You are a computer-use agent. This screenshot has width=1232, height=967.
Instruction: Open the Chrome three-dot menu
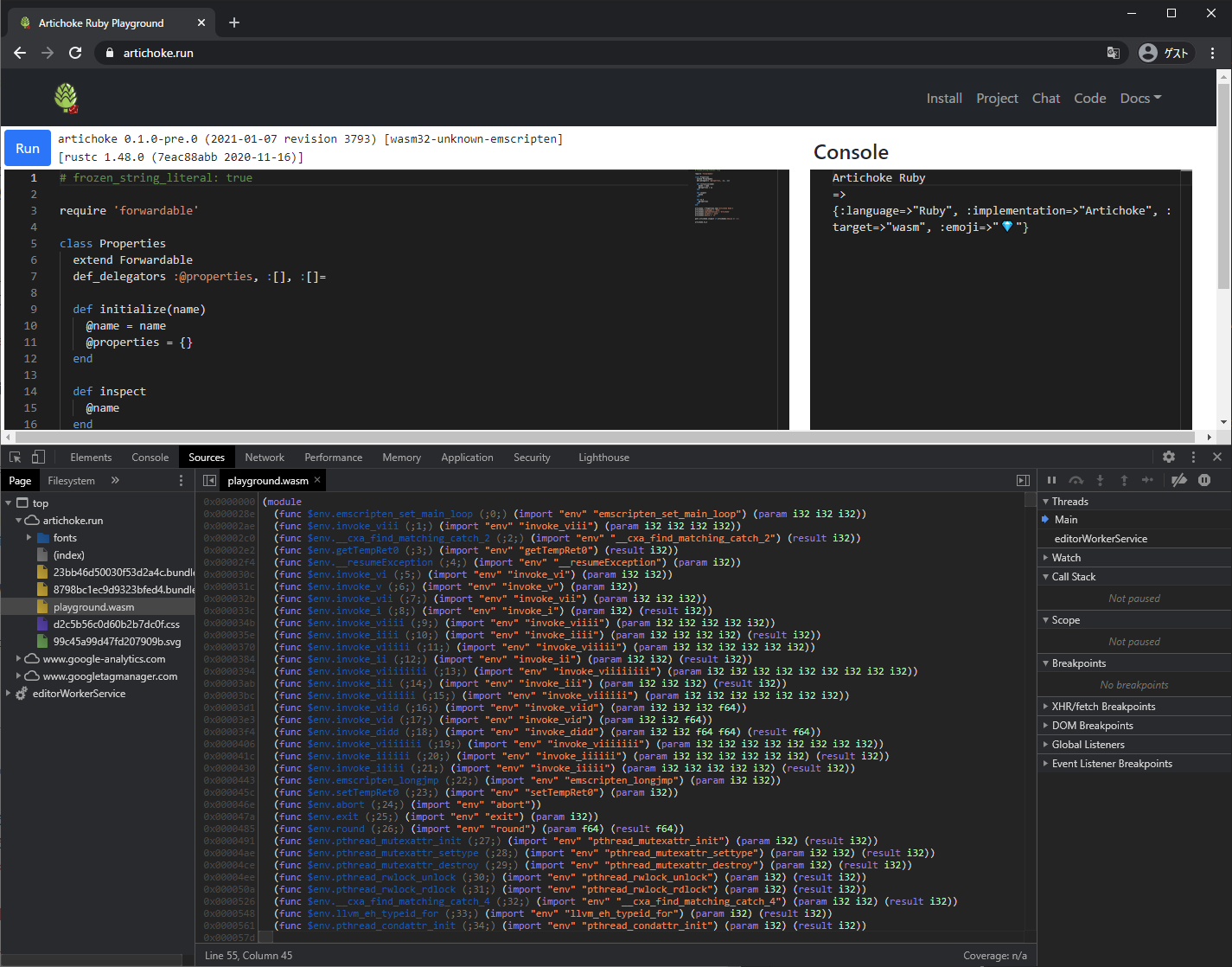(x=1212, y=53)
